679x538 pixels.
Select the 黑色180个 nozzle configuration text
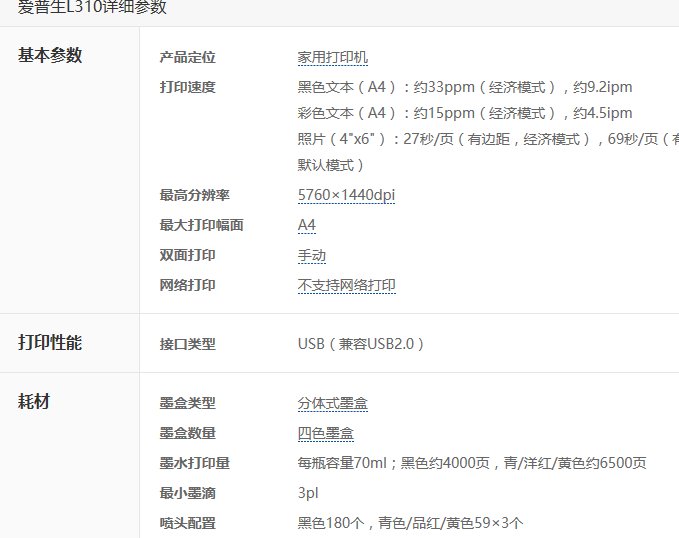tap(410, 523)
